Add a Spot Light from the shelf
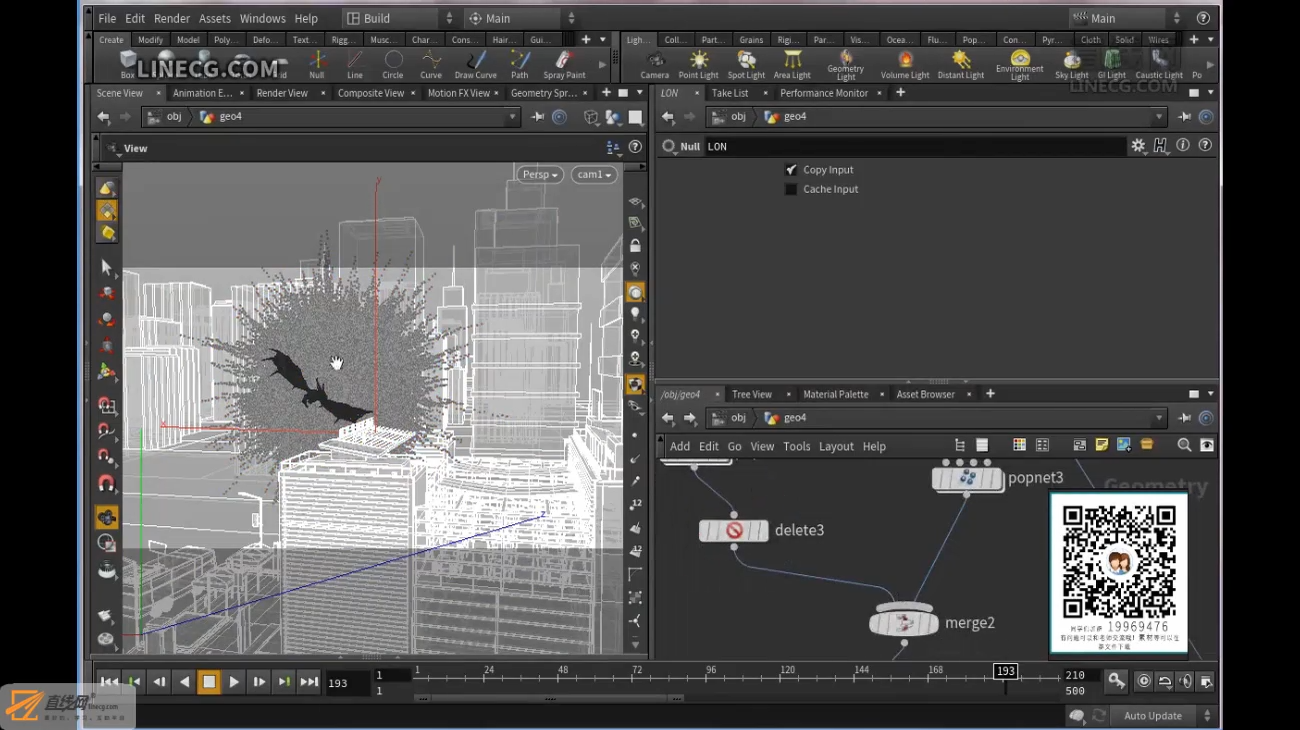This screenshot has height=730, width=1300. (746, 65)
